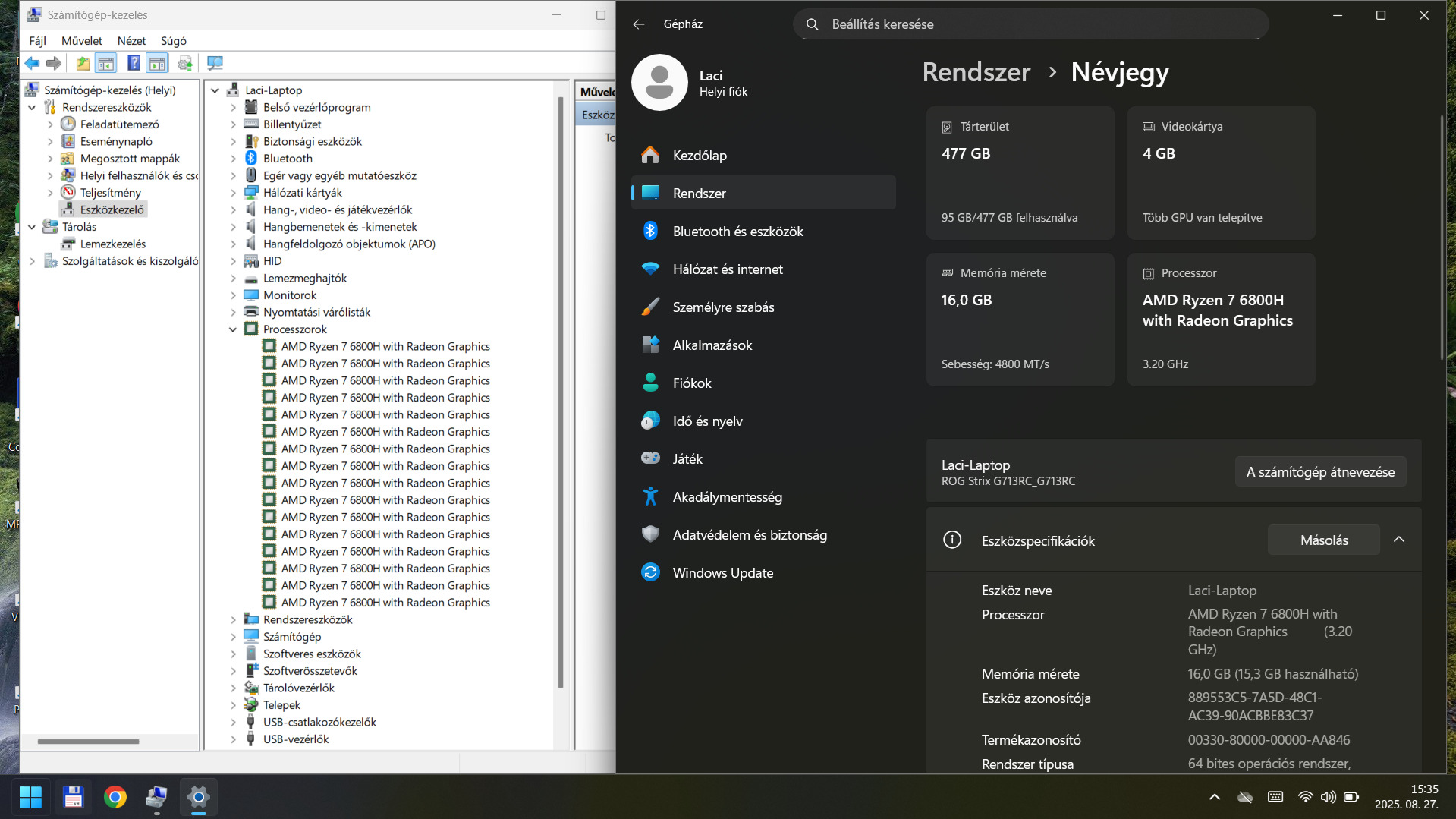Open Idő és nyelv settings page
This screenshot has width=1456, height=819.
point(763,421)
